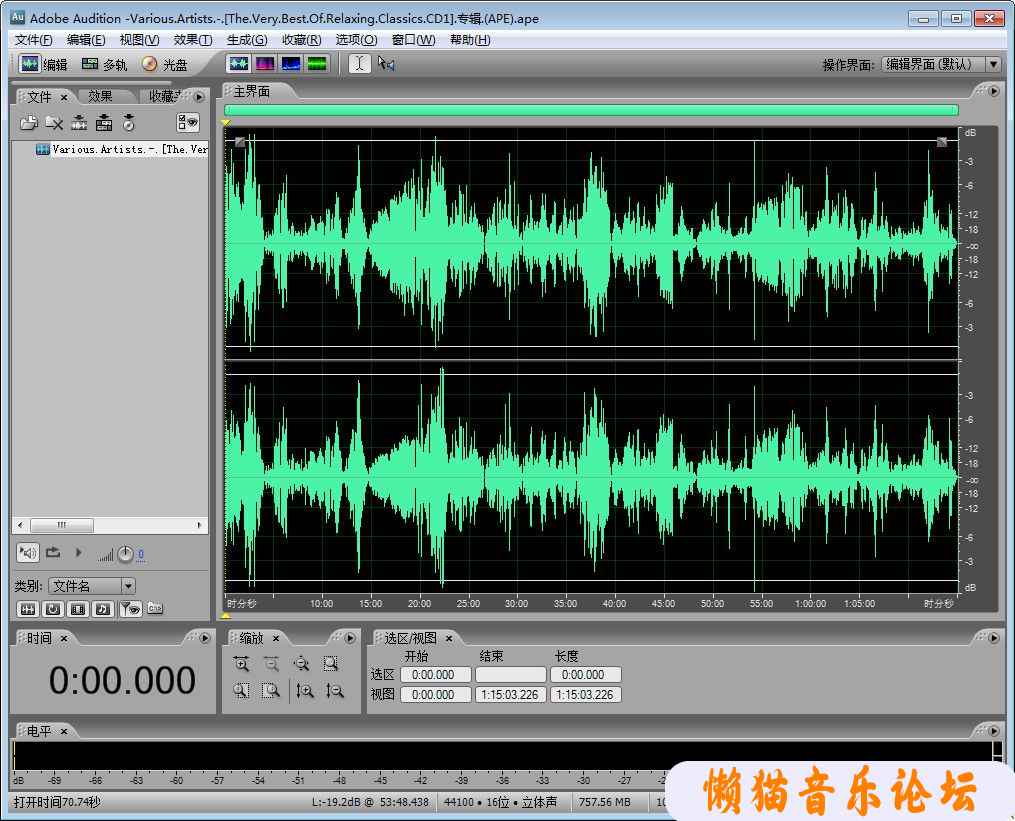The image size is (1015, 821).
Task: Click the 编辑 edit view button
Action: pyautogui.click(x=44, y=64)
